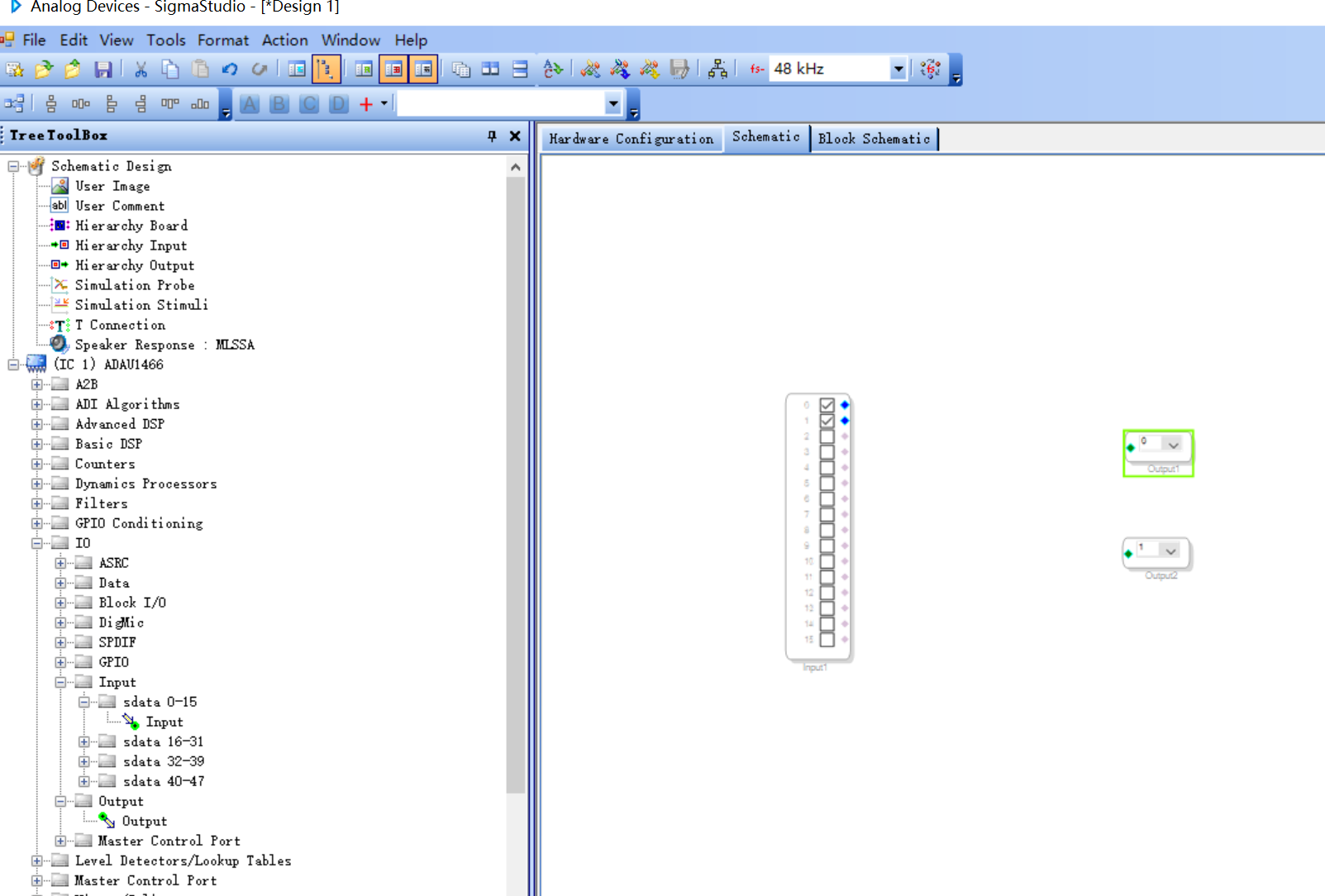The height and width of the screenshot is (896, 1325).
Task: Click the green input pin on Output2
Action: pos(1128,554)
